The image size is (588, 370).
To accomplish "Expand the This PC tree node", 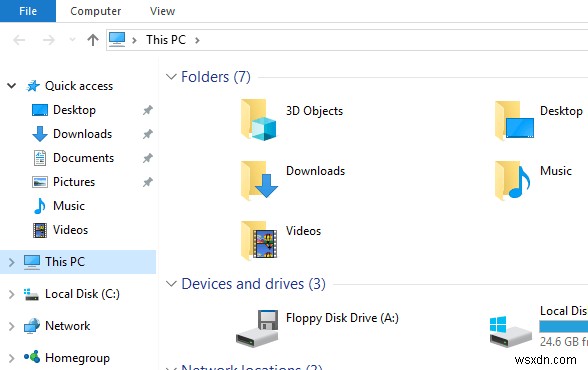I will [x=12, y=262].
